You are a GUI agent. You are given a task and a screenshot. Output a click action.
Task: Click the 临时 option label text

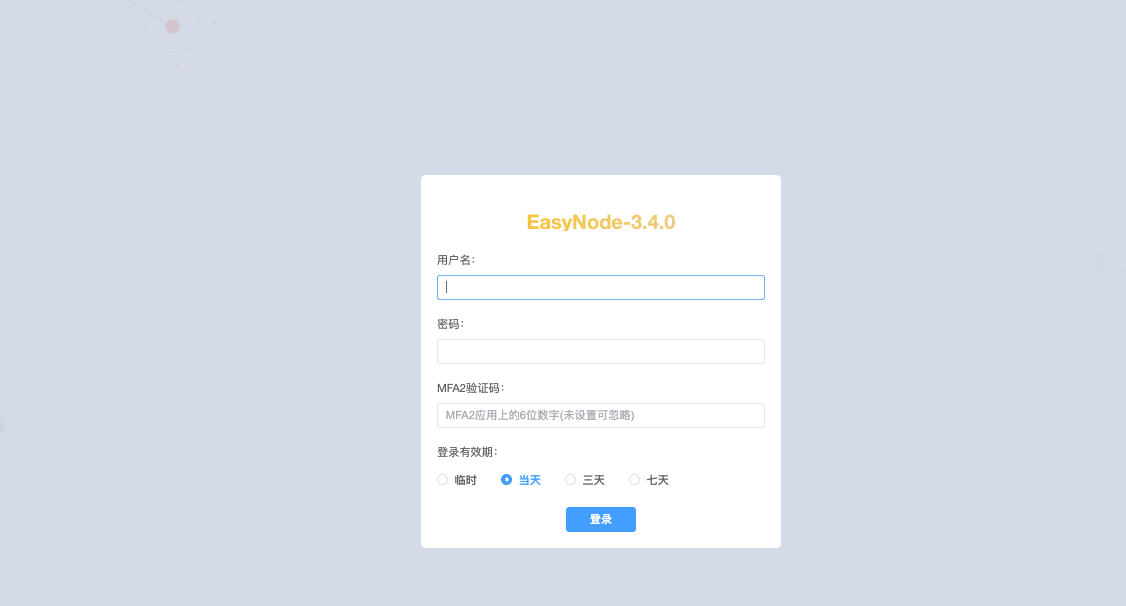465,480
